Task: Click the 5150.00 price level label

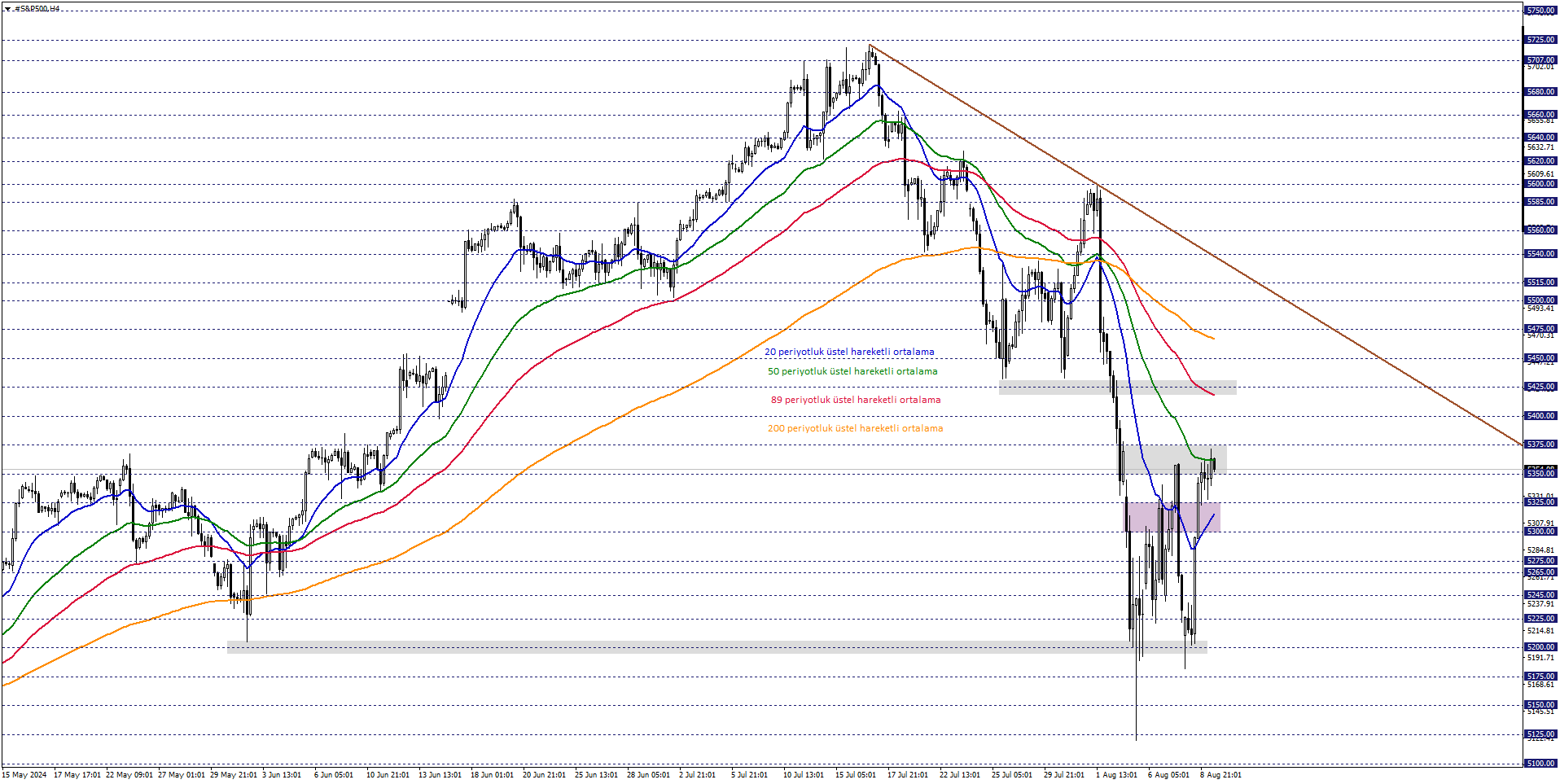Action: click(x=1540, y=705)
